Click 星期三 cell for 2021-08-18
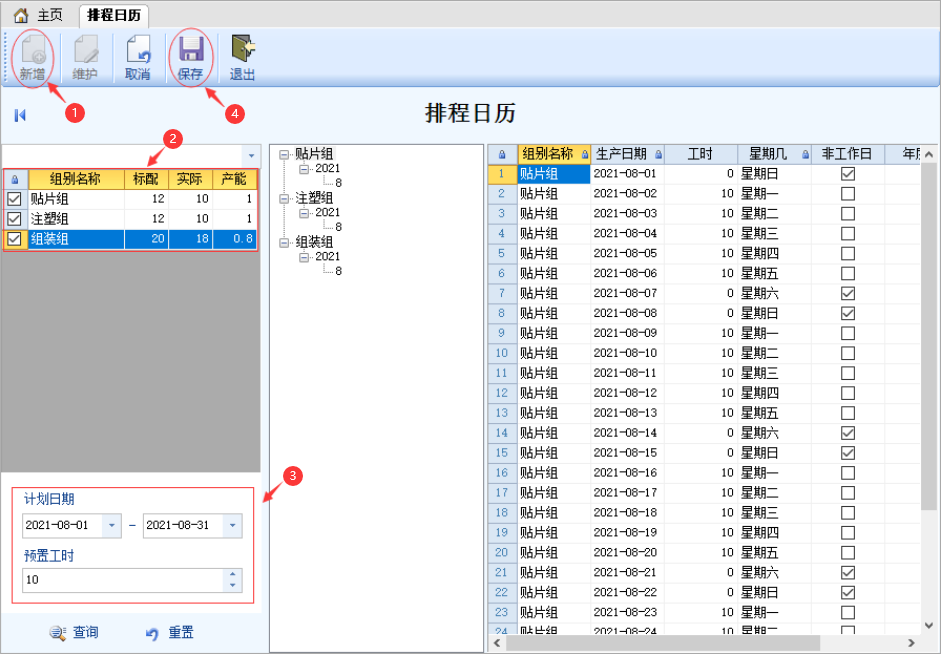Image resolution: width=941 pixels, height=654 pixels. [x=774, y=512]
